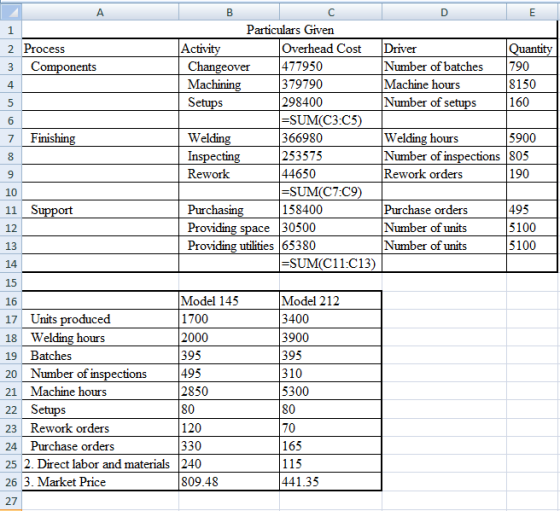
Task: Select column A header
Action: 100,12
